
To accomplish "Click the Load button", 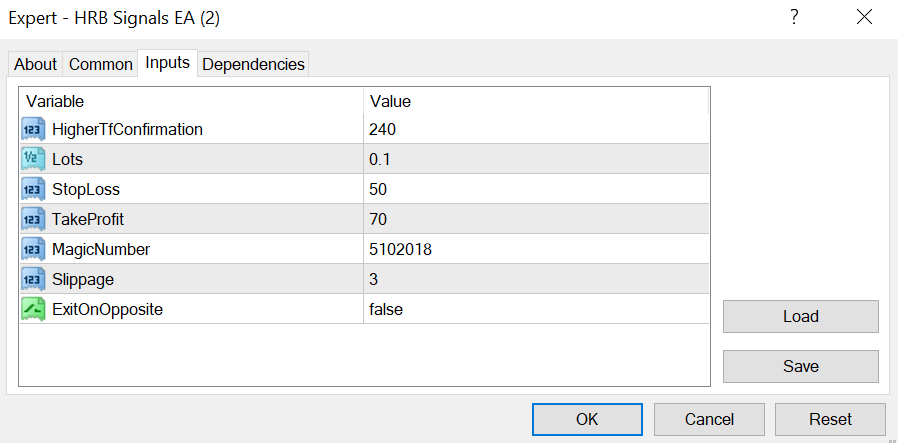I will pyautogui.click(x=801, y=317).
